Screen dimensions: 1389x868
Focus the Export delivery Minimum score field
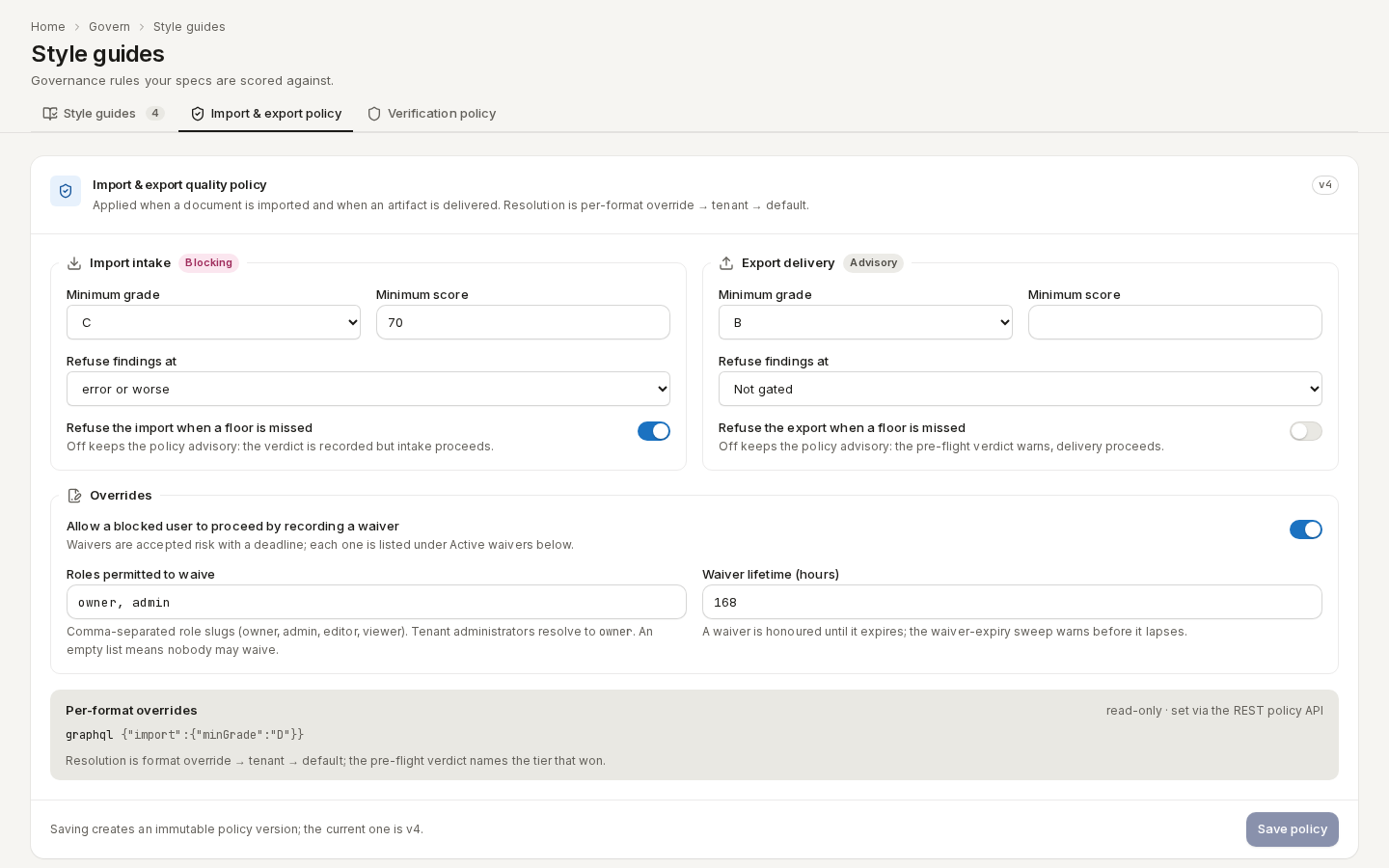click(1175, 322)
